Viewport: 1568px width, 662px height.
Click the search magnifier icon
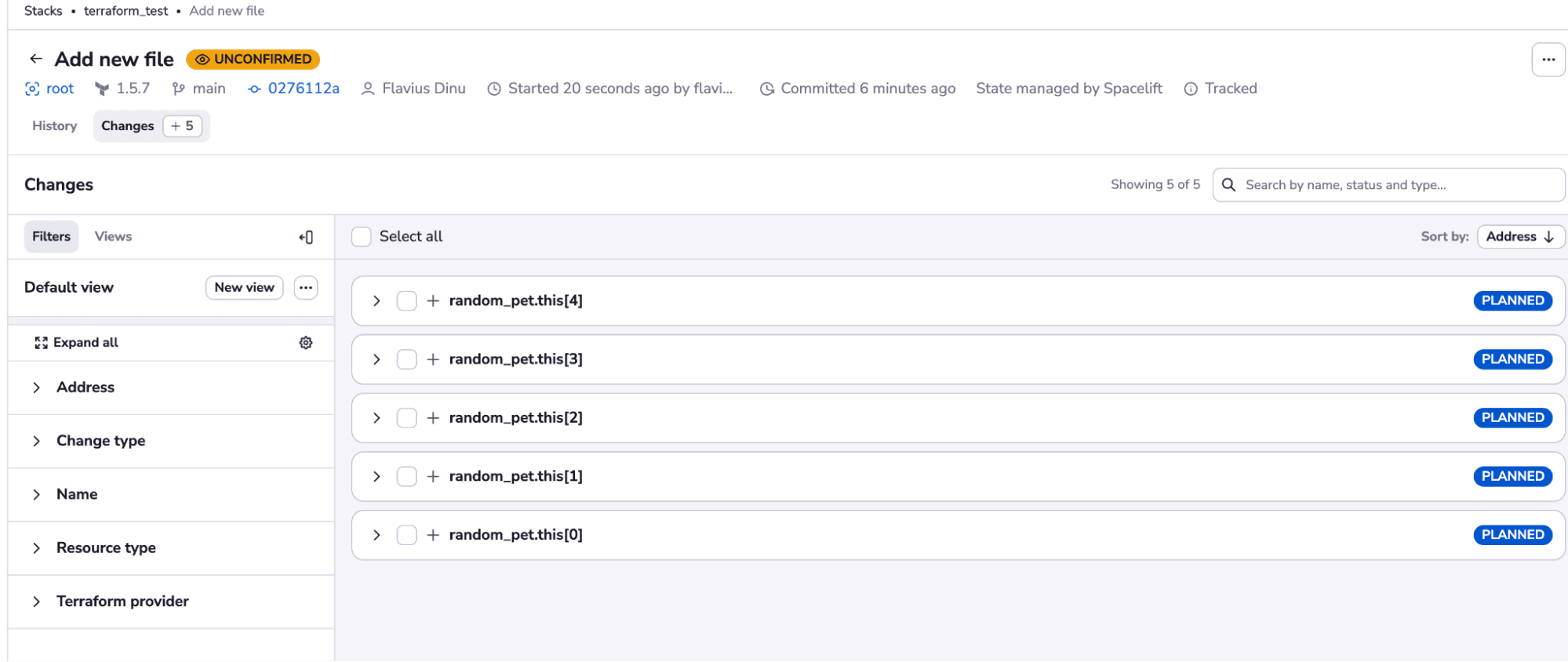click(1229, 184)
